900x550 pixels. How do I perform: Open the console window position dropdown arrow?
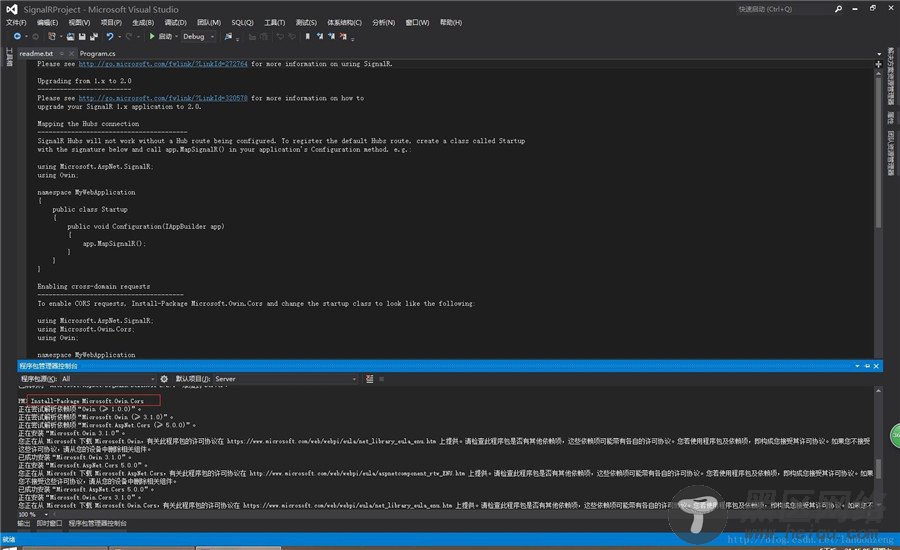click(858, 366)
